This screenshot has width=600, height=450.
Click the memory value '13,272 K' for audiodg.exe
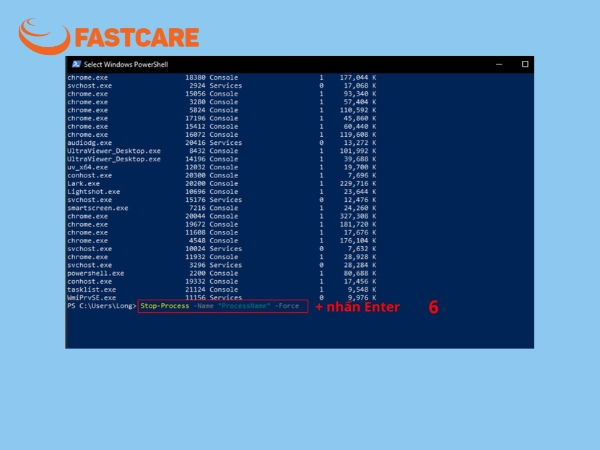[x=360, y=143]
